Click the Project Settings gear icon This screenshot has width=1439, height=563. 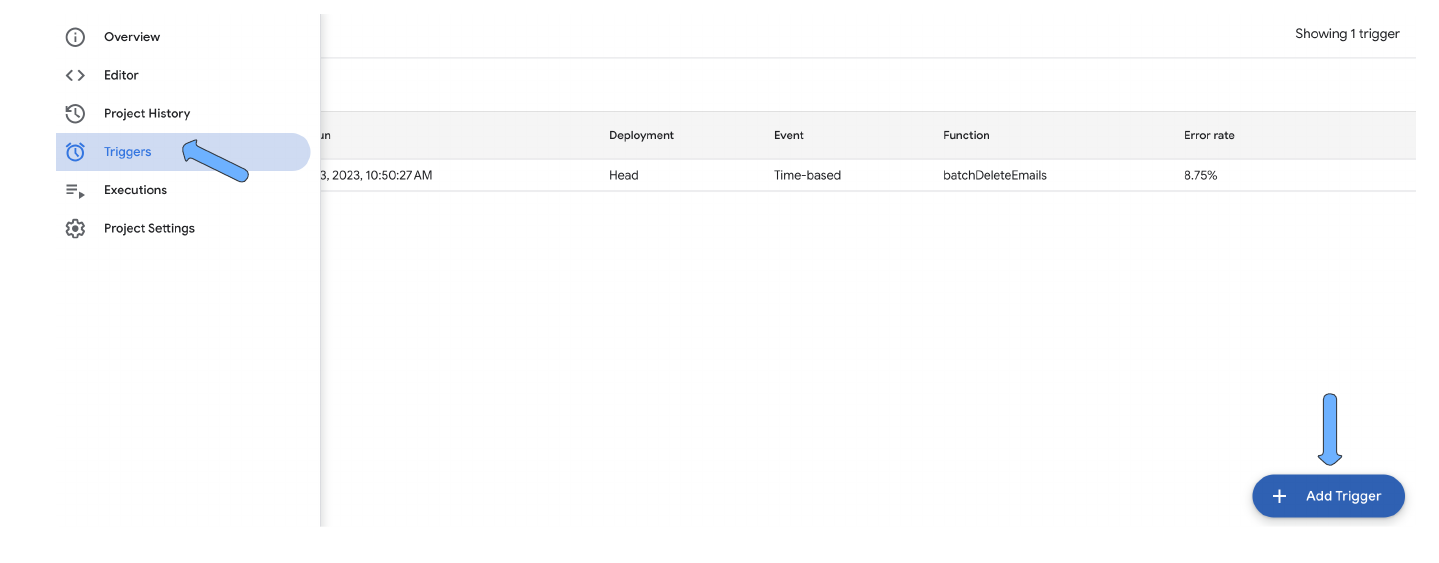click(x=75, y=228)
